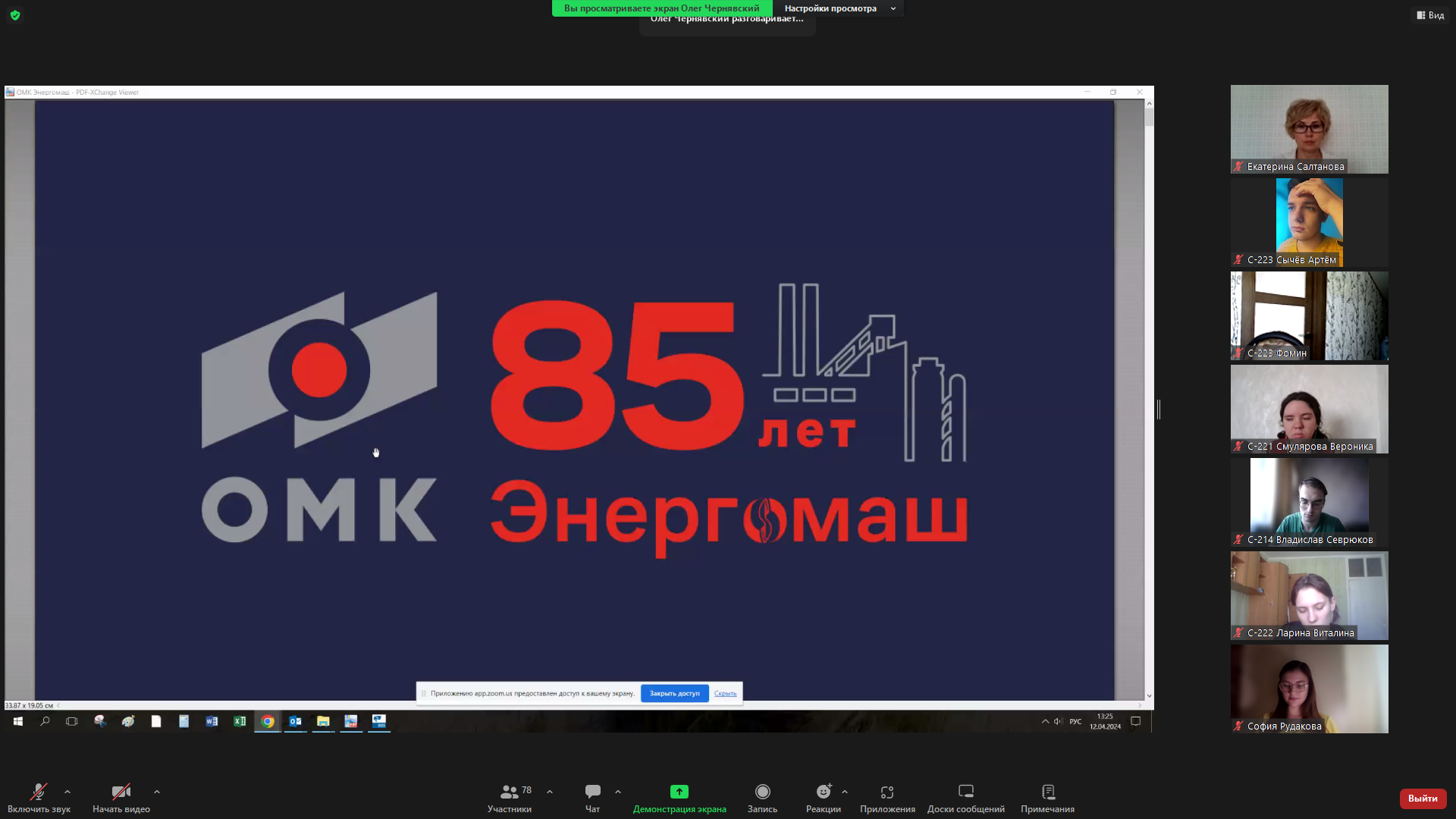1456x819 pixels.
Task: Click the Outlook icon in shared taskbar
Action: [295, 721]
